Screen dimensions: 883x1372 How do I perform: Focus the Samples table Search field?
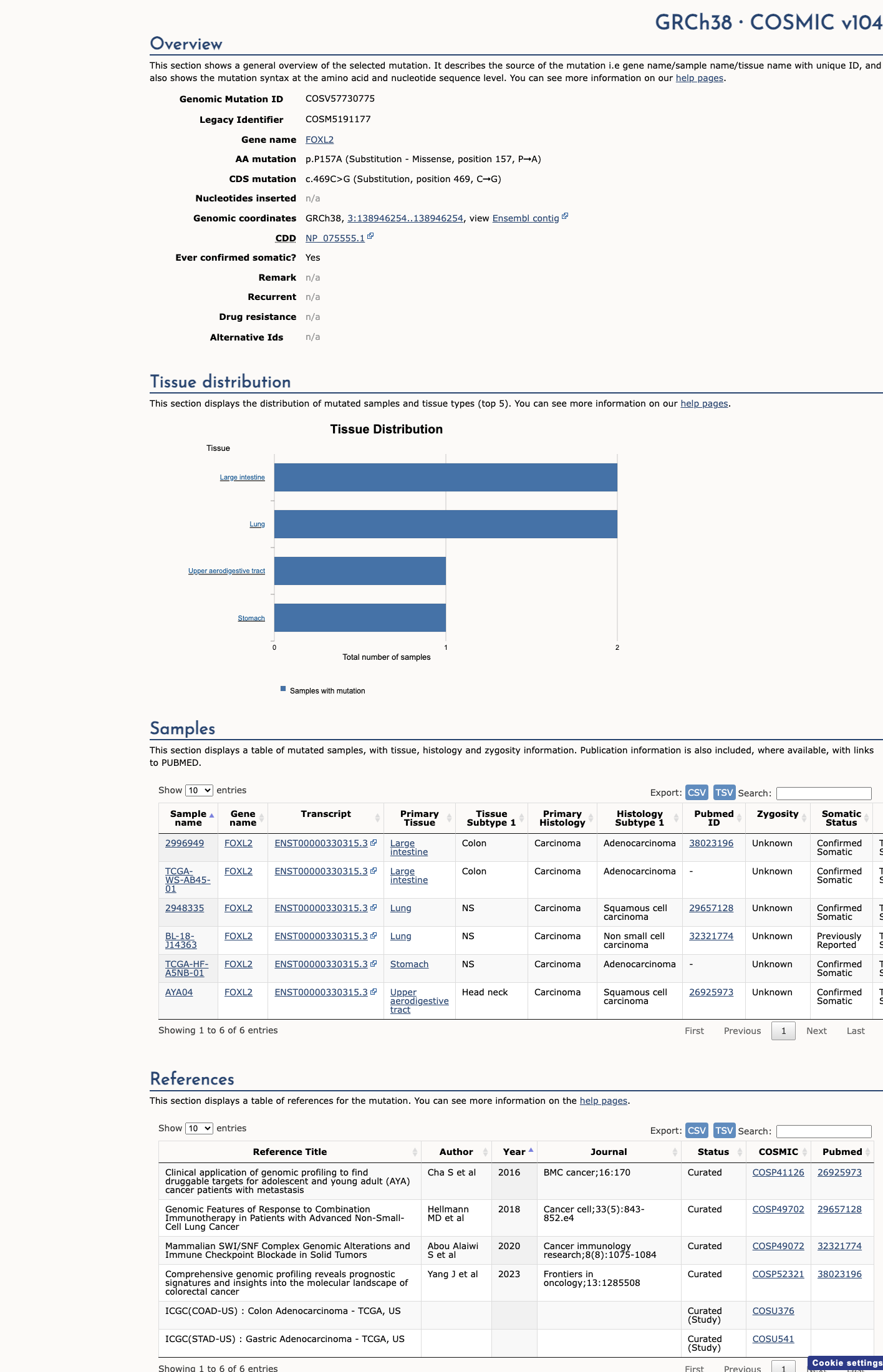pos(824,793)
